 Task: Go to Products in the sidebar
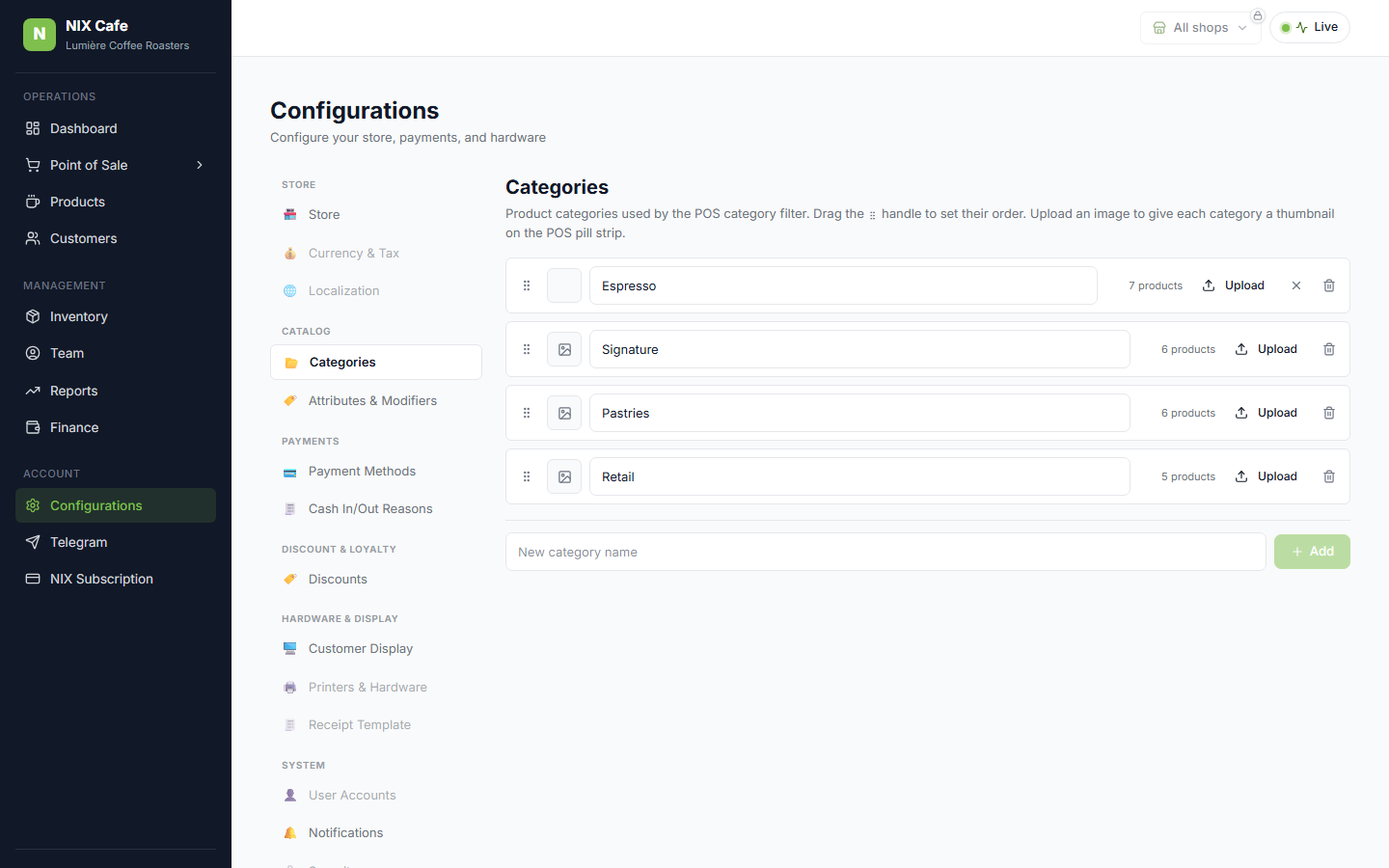tap(116, 202)
